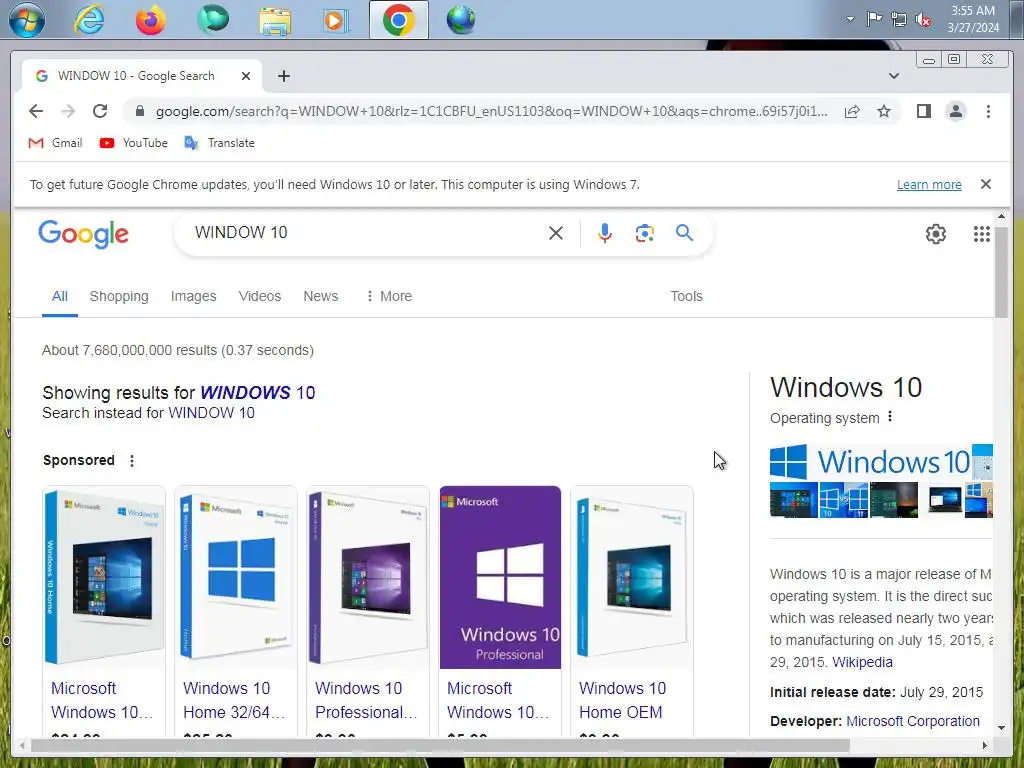The image size is (1024, 768).
Task: Follow Learn more about Chrome updates
Action: [x=929, y=185]
